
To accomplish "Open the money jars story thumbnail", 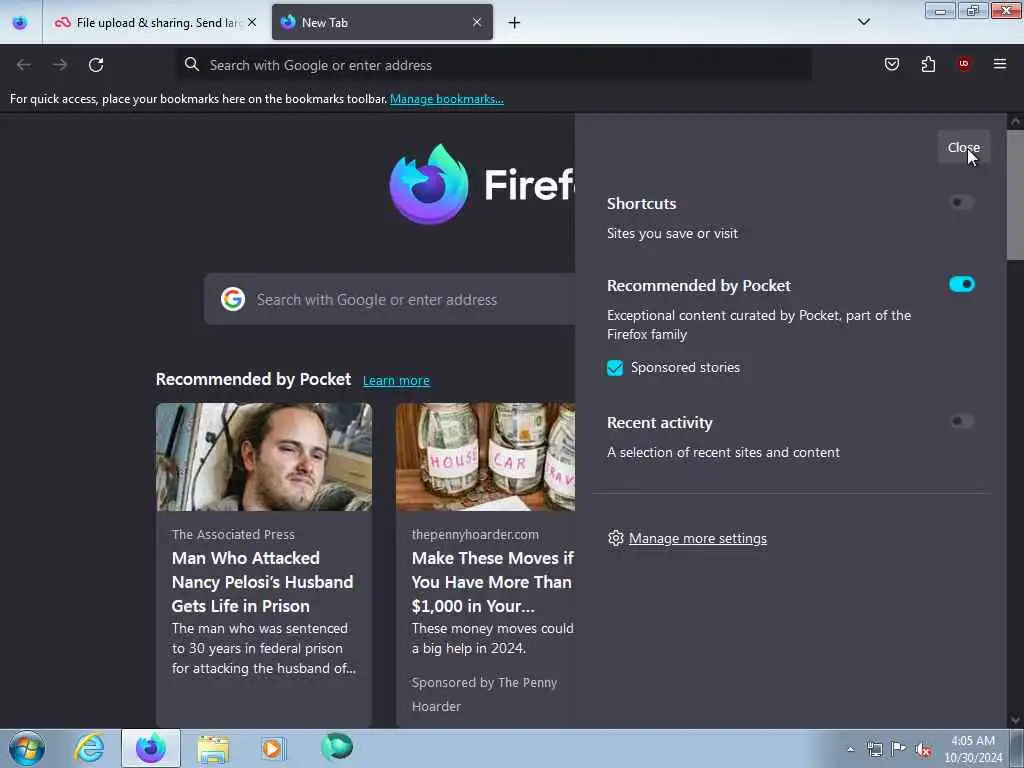I will click(x=485, y=456).
